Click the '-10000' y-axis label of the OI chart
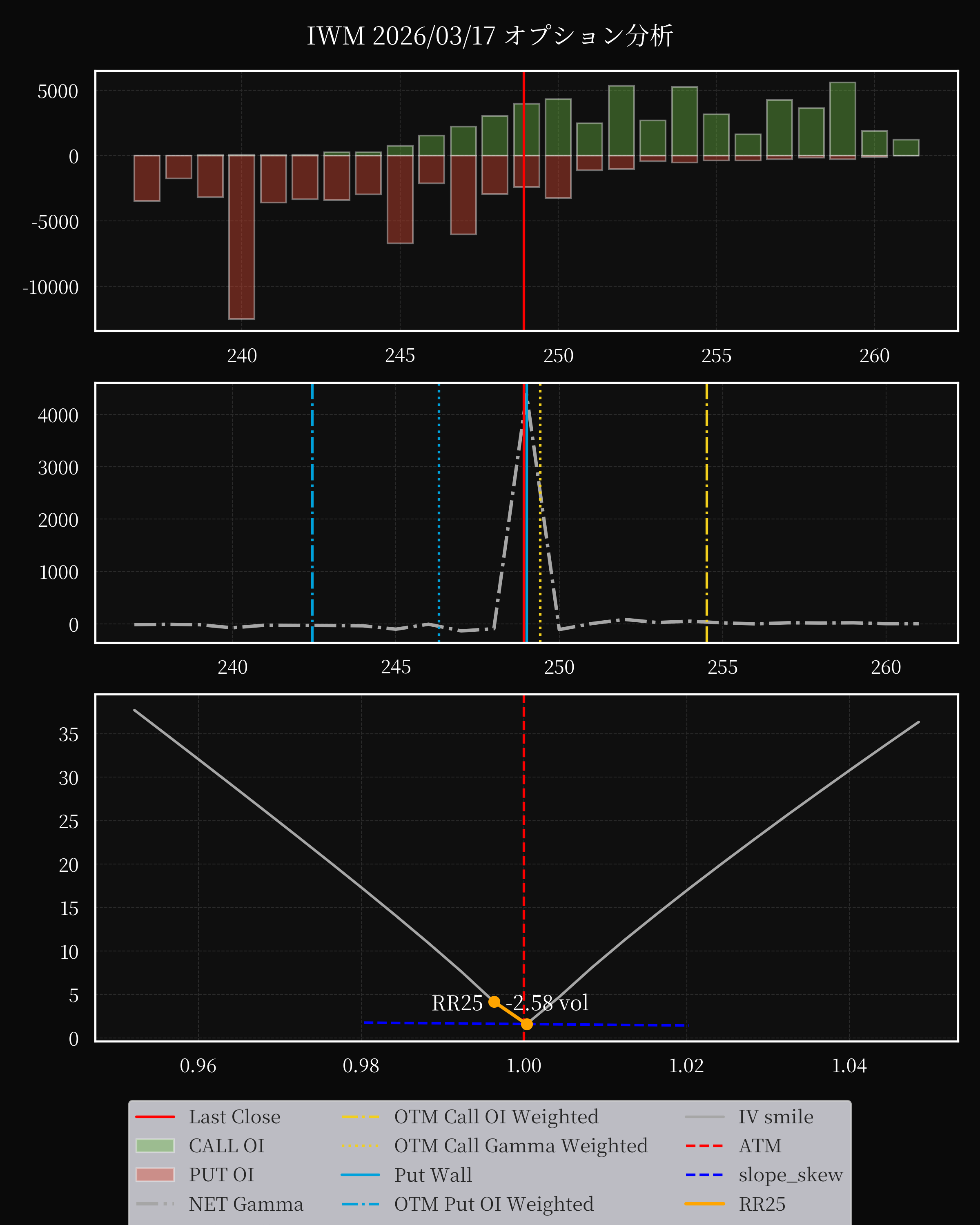 point(50,287)
